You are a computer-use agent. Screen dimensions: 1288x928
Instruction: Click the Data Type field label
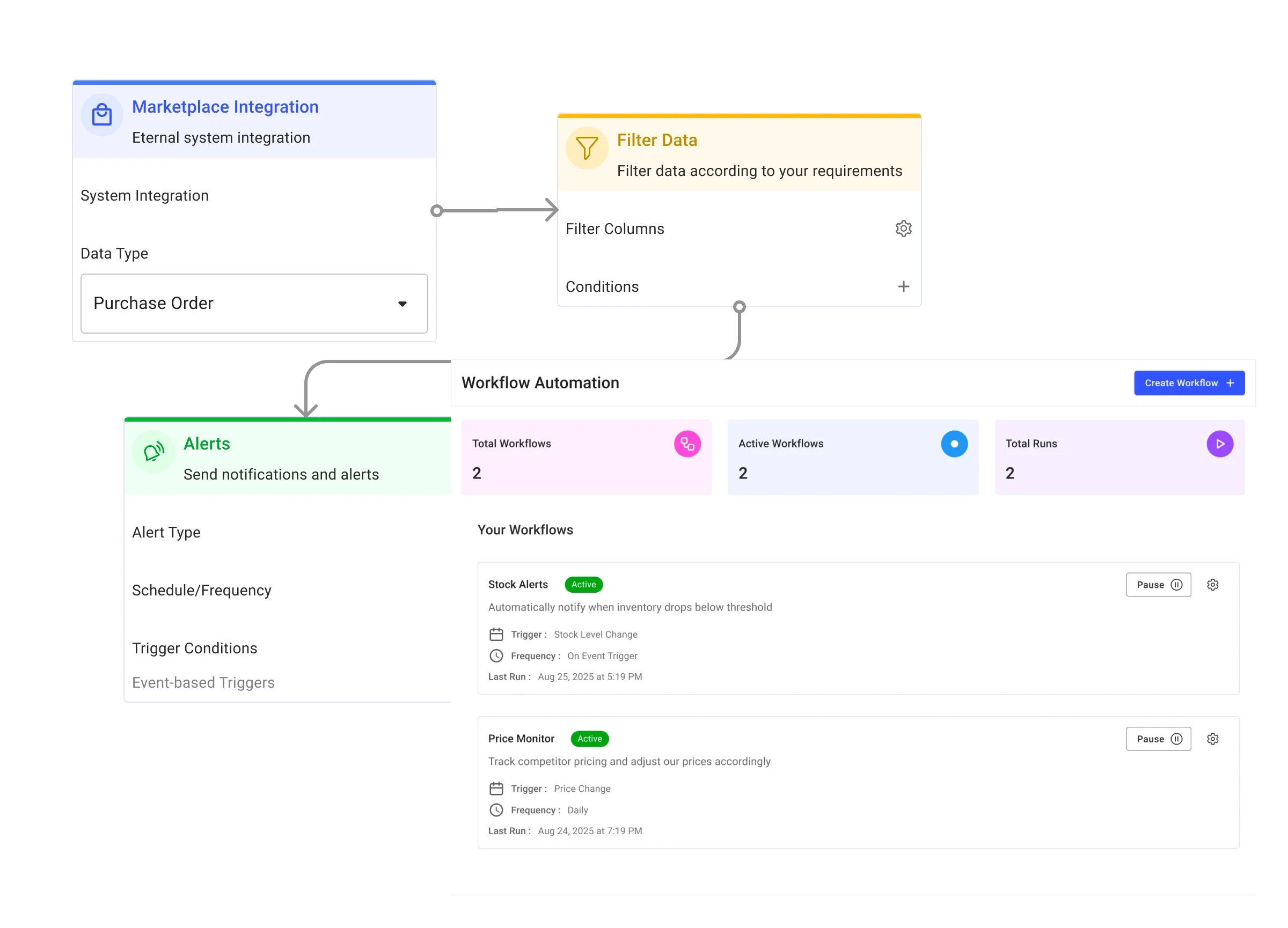point(114,254)
